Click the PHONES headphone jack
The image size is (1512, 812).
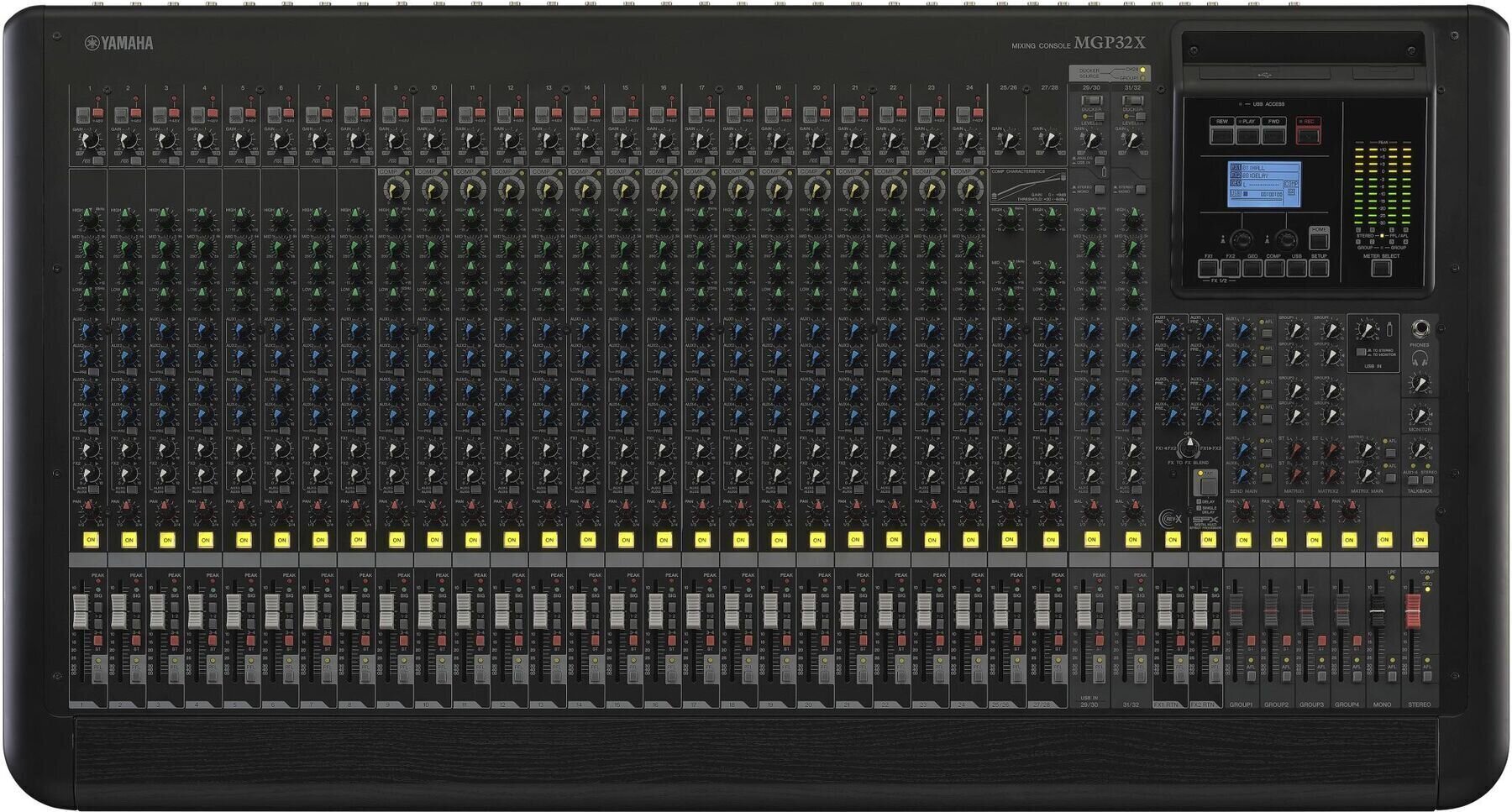point(1420,327)
